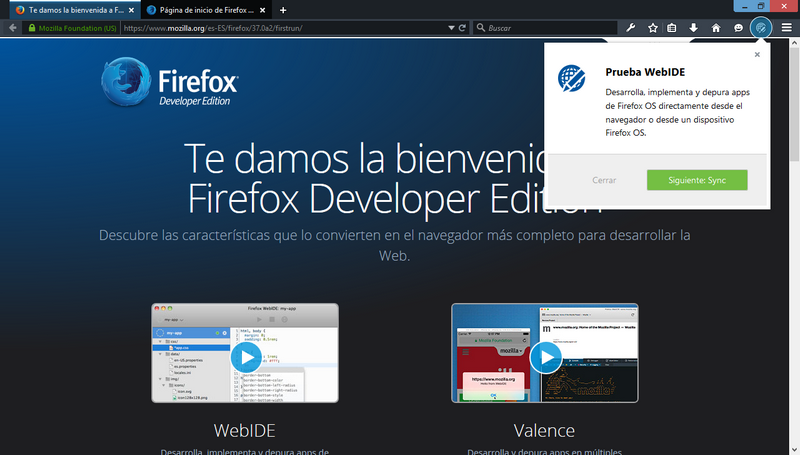This screenshot has height=455, width=800.
Task: Open the developer tools wrench icon
Action: [631, 28]
